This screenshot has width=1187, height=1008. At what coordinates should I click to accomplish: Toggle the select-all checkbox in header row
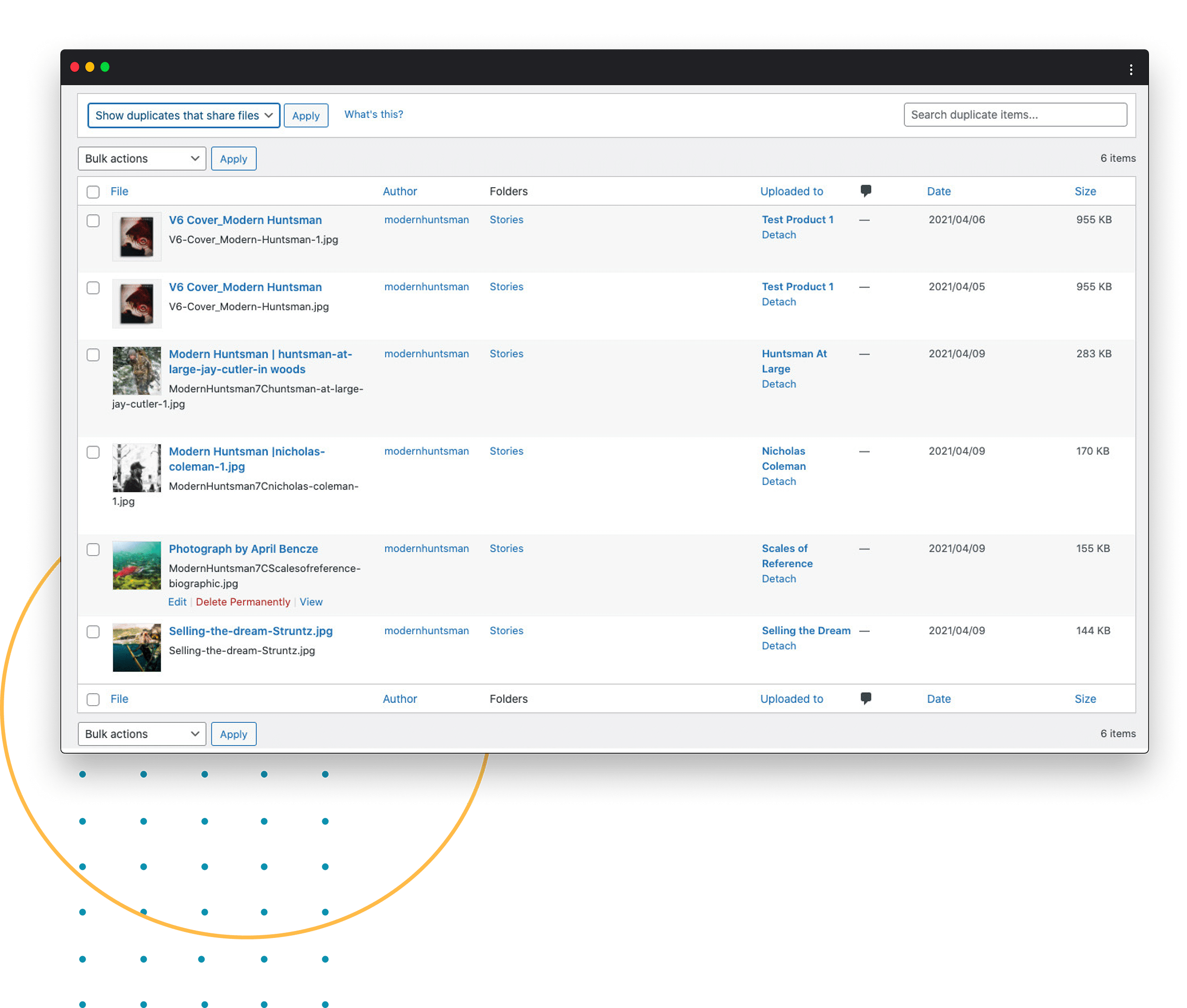point(94,191)
